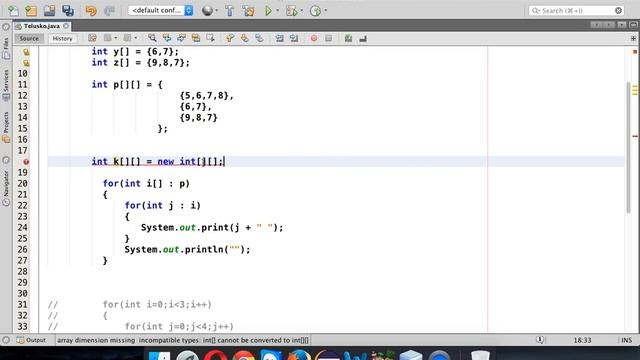Expand the Debug Project dropdown arrow
The width and height of the screenshot is (640, 360).
tap(302, 11)
